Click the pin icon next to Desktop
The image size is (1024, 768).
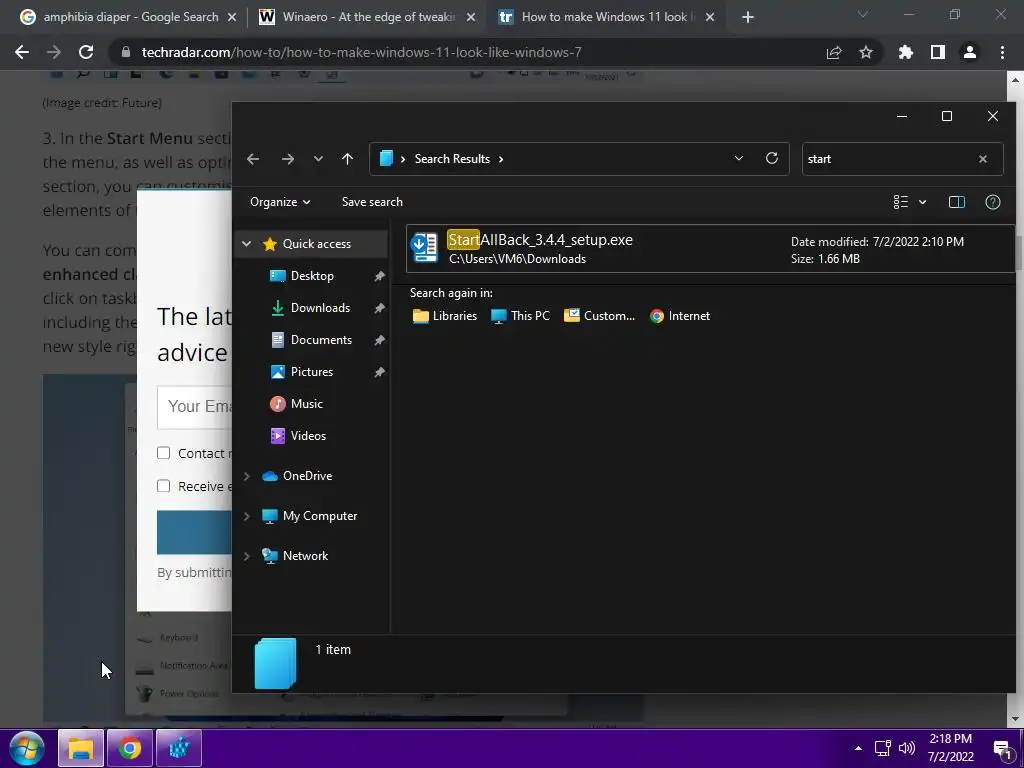pos(379,276)
